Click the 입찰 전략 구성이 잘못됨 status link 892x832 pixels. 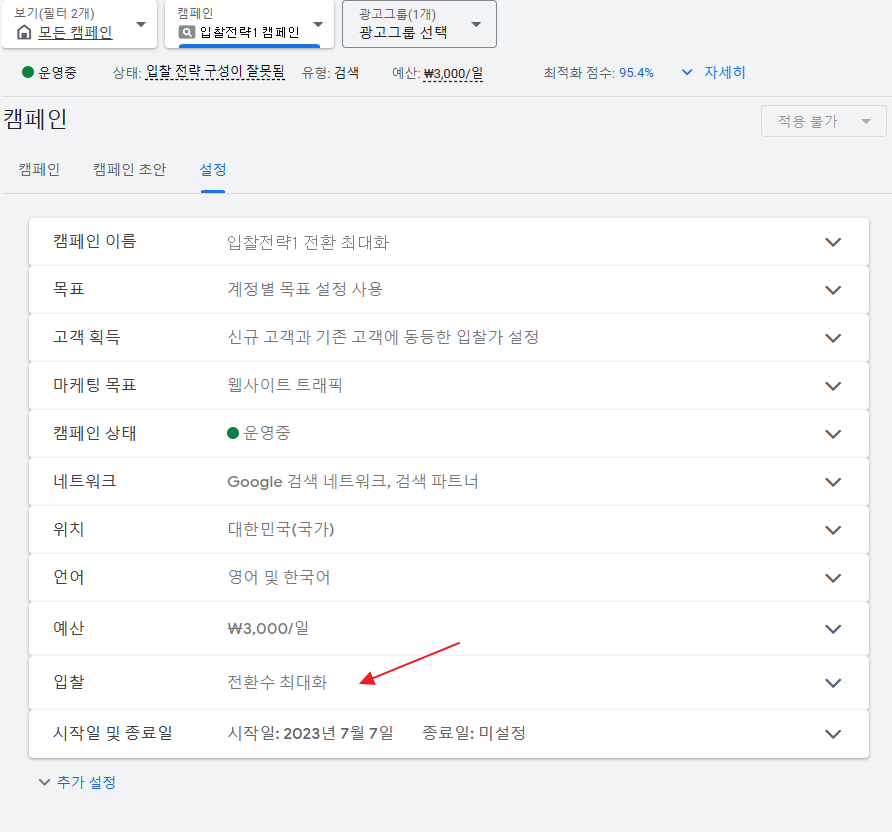click(x=215, y=73)
